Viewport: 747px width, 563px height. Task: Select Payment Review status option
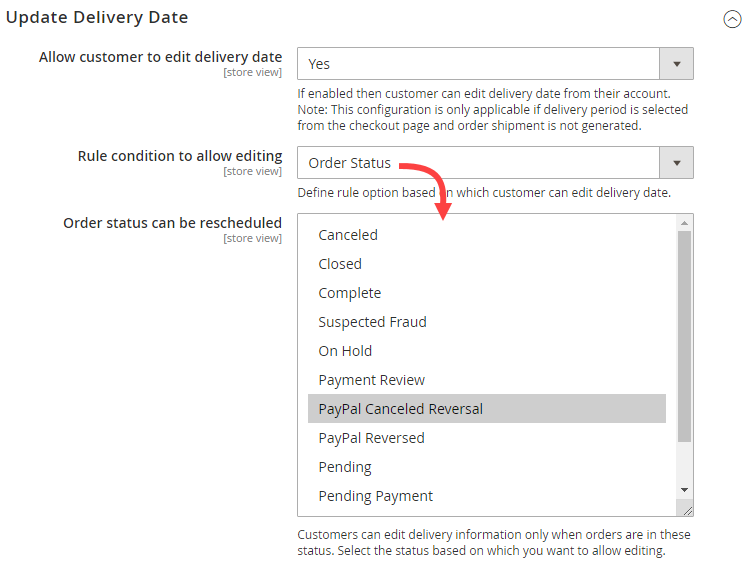(371, 380)
